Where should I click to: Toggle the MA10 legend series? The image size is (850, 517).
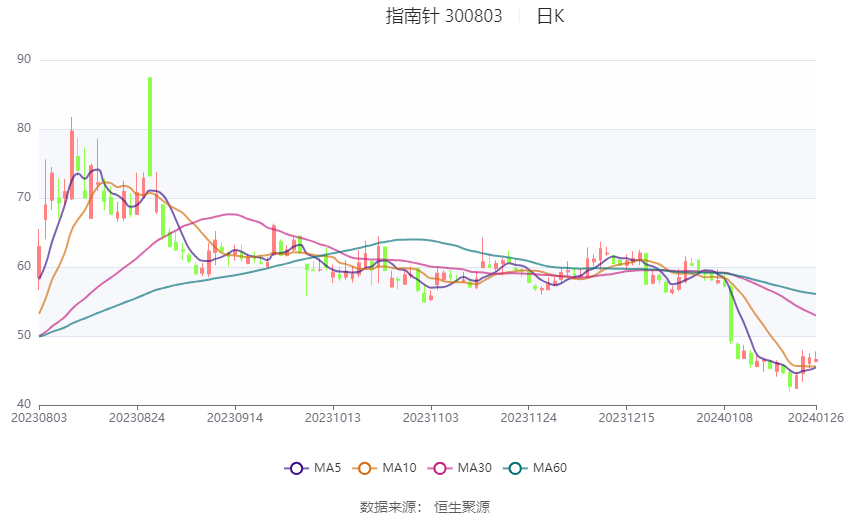pyautogui.click(x=384, y=468)
